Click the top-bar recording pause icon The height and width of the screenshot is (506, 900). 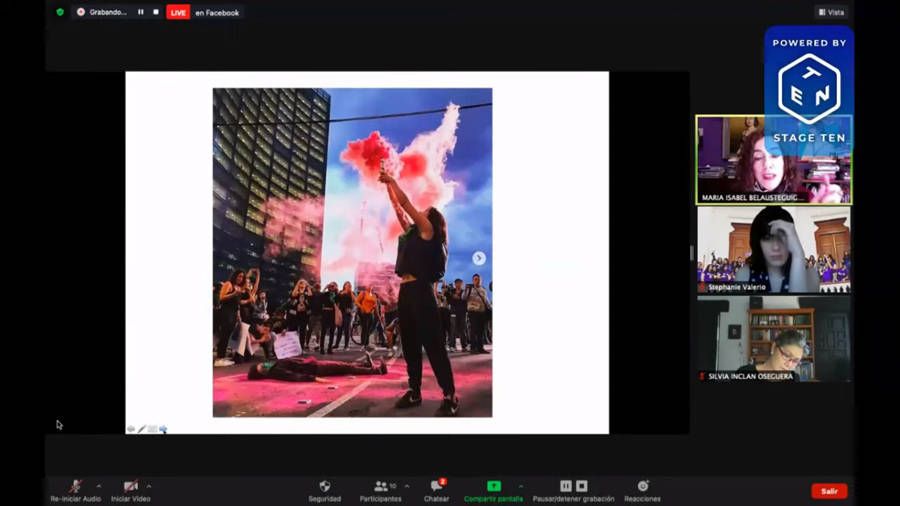[x=140, y=12]
